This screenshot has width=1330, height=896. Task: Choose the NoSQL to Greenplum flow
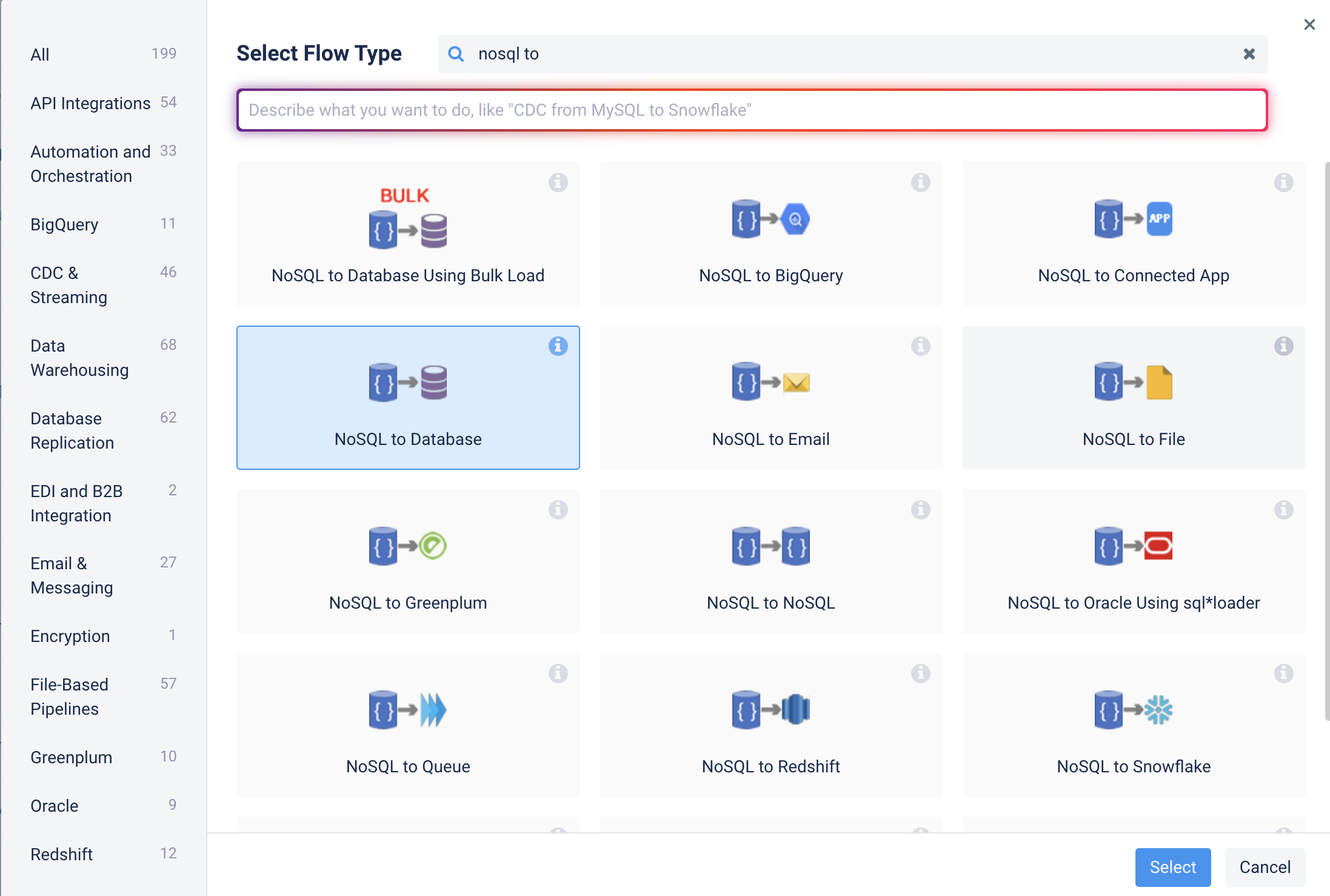408,561
